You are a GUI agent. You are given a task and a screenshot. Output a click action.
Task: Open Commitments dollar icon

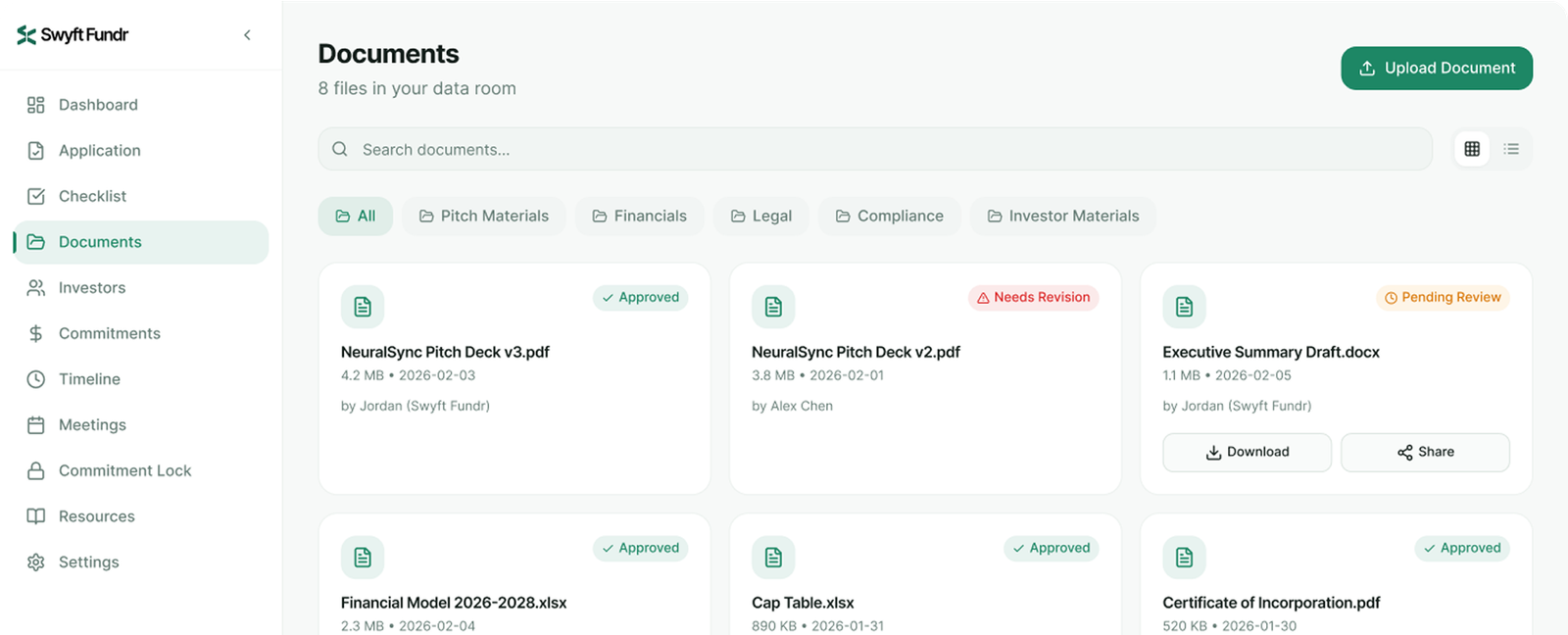pyautogui.click(x=36, y=333)
